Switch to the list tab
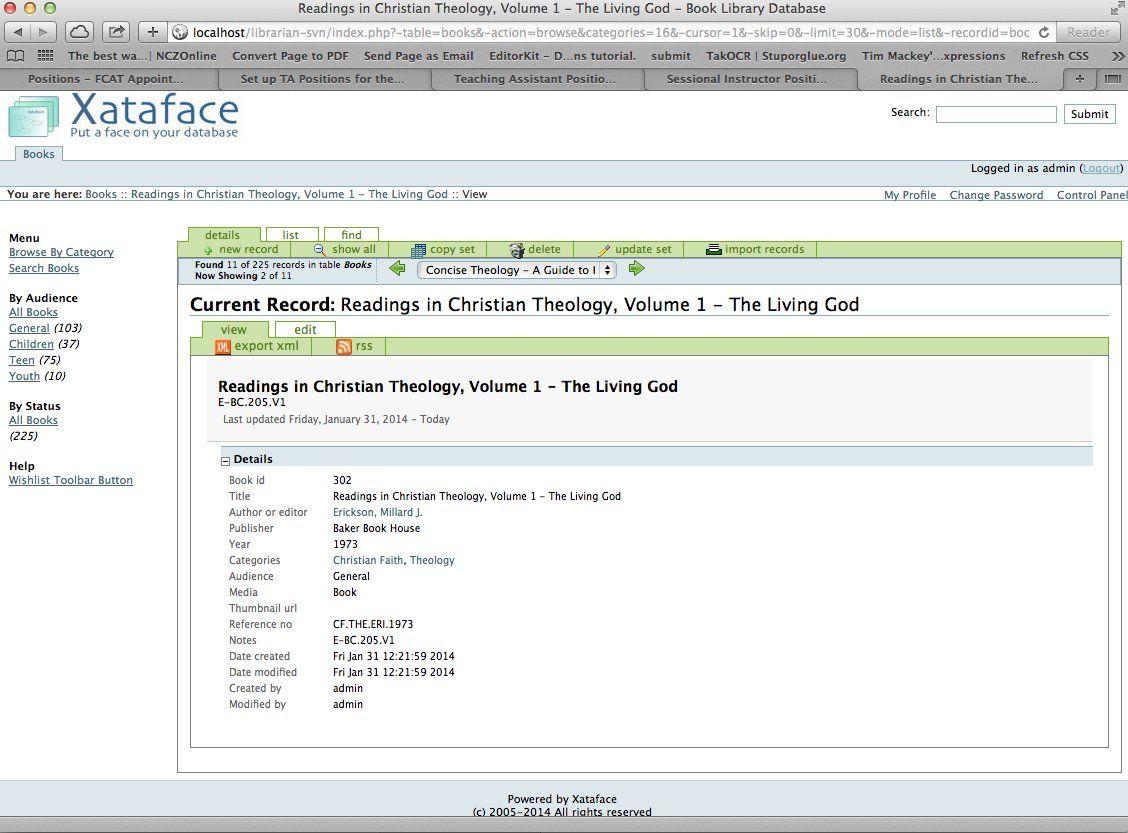 coord(291,235)
